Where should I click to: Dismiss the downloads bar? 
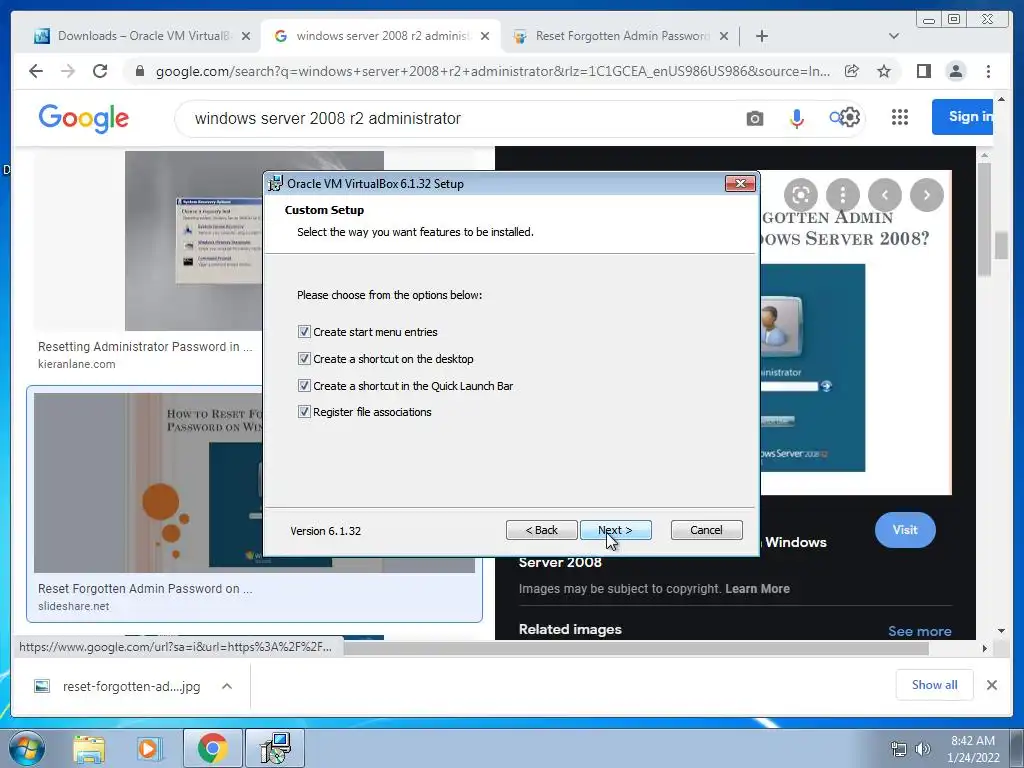[991, 685]
